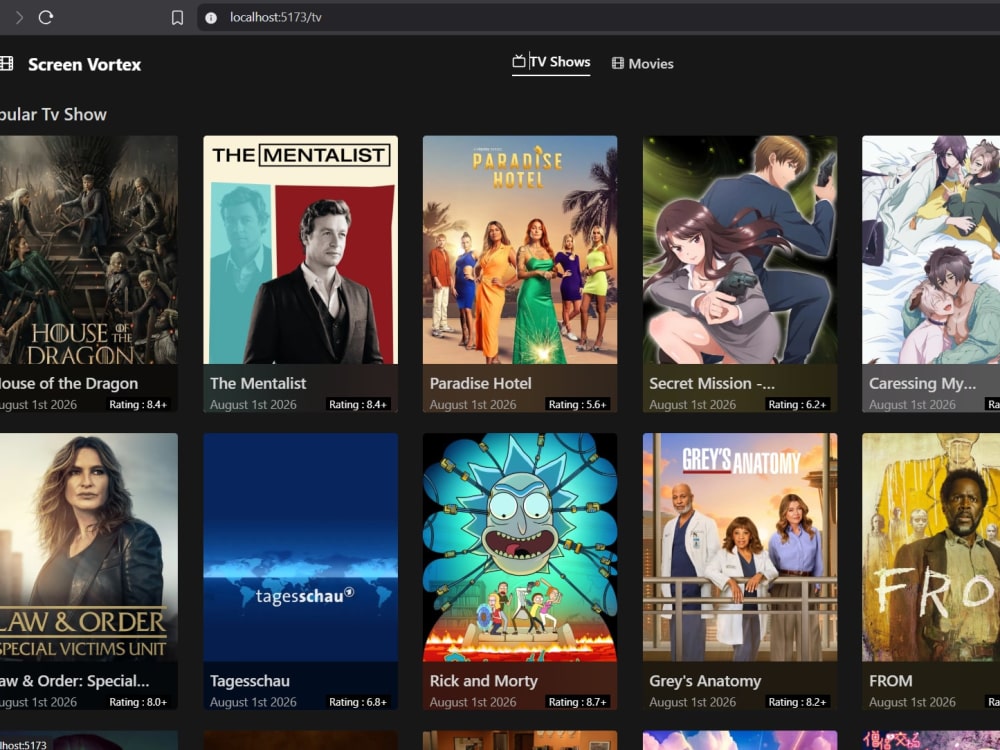Image resolution: width=1000 pixels, height=750 pixels.
Task: Open Law & Order Special Victims Unit poster
Action: (x=89, y=547)
